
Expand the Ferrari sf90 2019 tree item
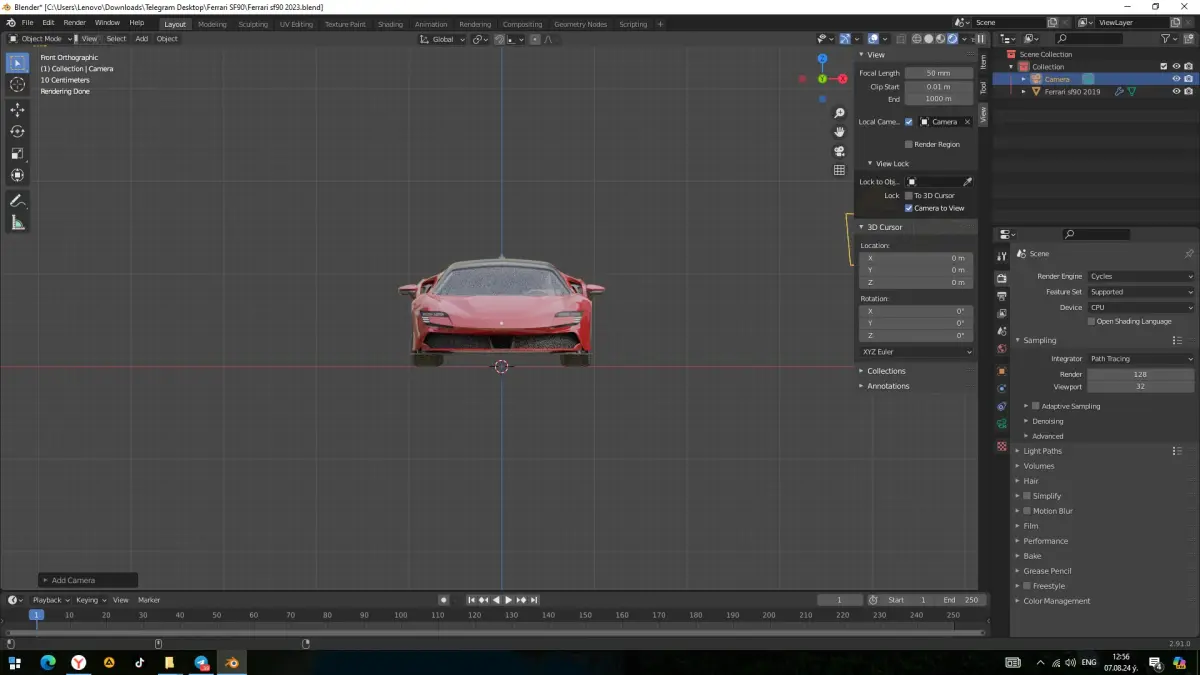click(1023, 91)
